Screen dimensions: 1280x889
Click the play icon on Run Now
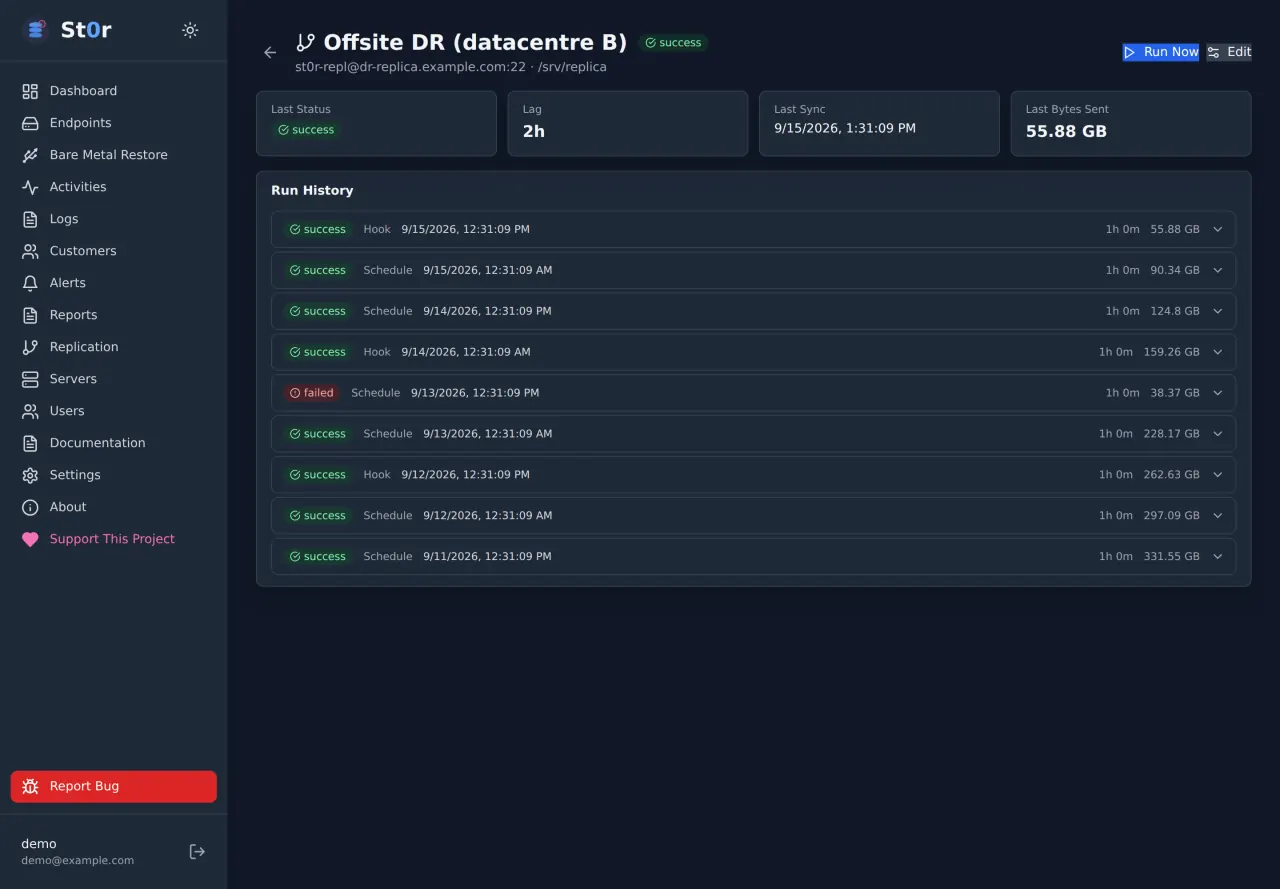(x=1130, y=52)
